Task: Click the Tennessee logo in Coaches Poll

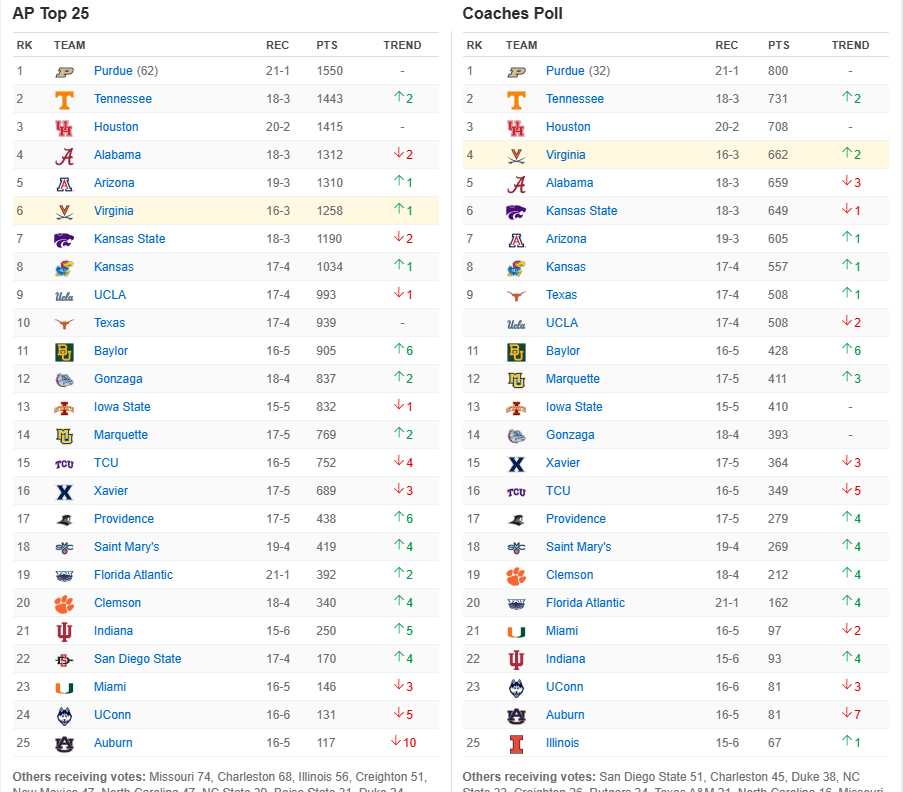Action: [516, 100]
